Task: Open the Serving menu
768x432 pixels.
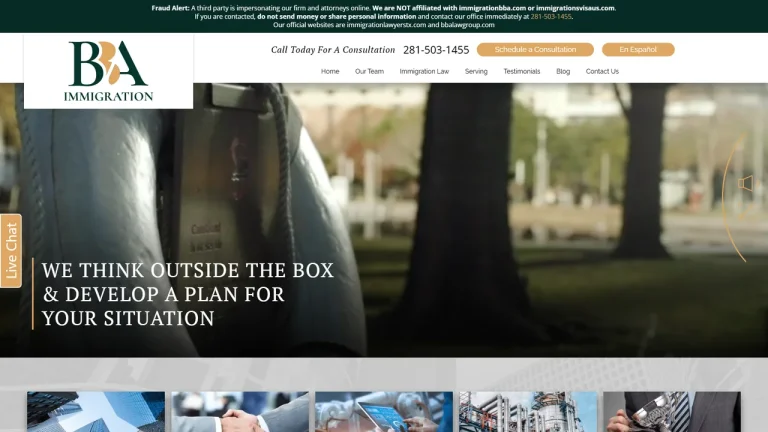Action: (x=476, y=72)
